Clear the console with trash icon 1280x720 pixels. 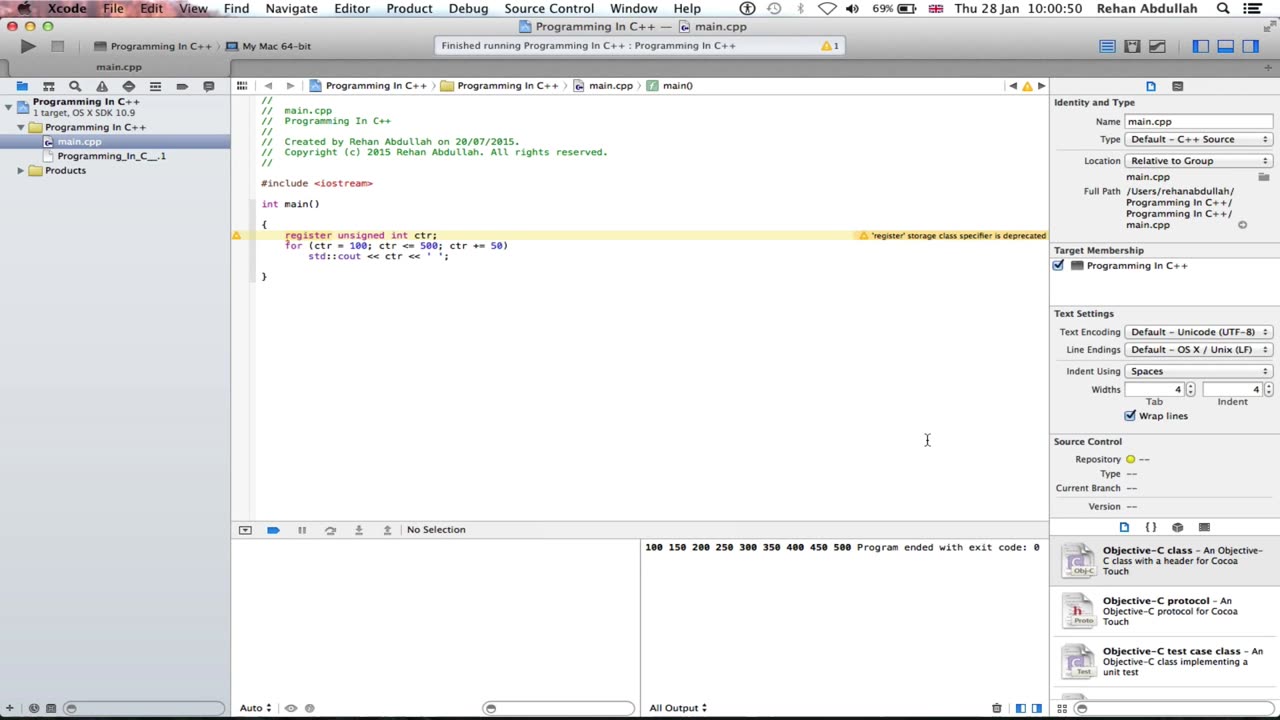996,708
